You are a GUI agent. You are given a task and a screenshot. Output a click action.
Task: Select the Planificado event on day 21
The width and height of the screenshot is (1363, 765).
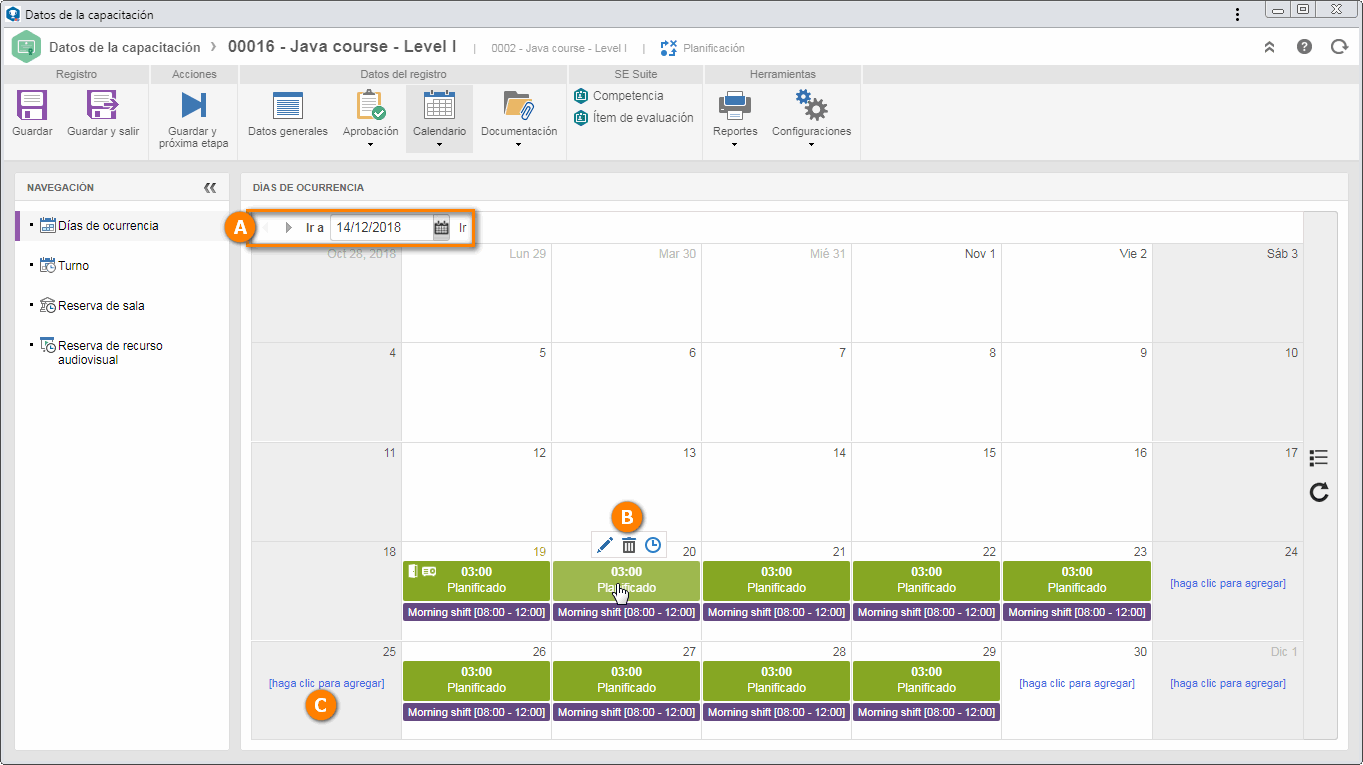[x=776, y=580]
